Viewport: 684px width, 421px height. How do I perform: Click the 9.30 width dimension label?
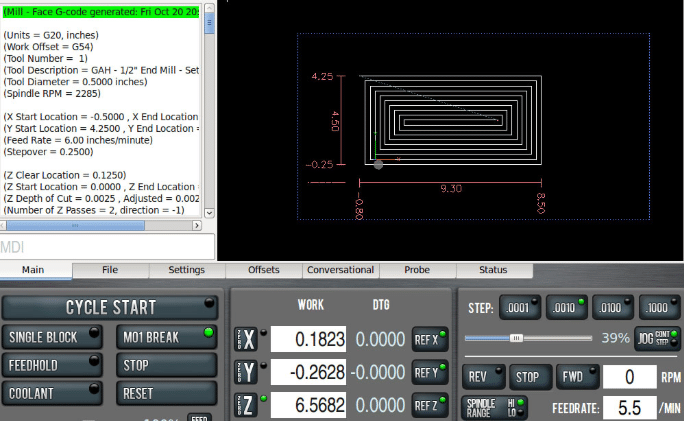451,188
